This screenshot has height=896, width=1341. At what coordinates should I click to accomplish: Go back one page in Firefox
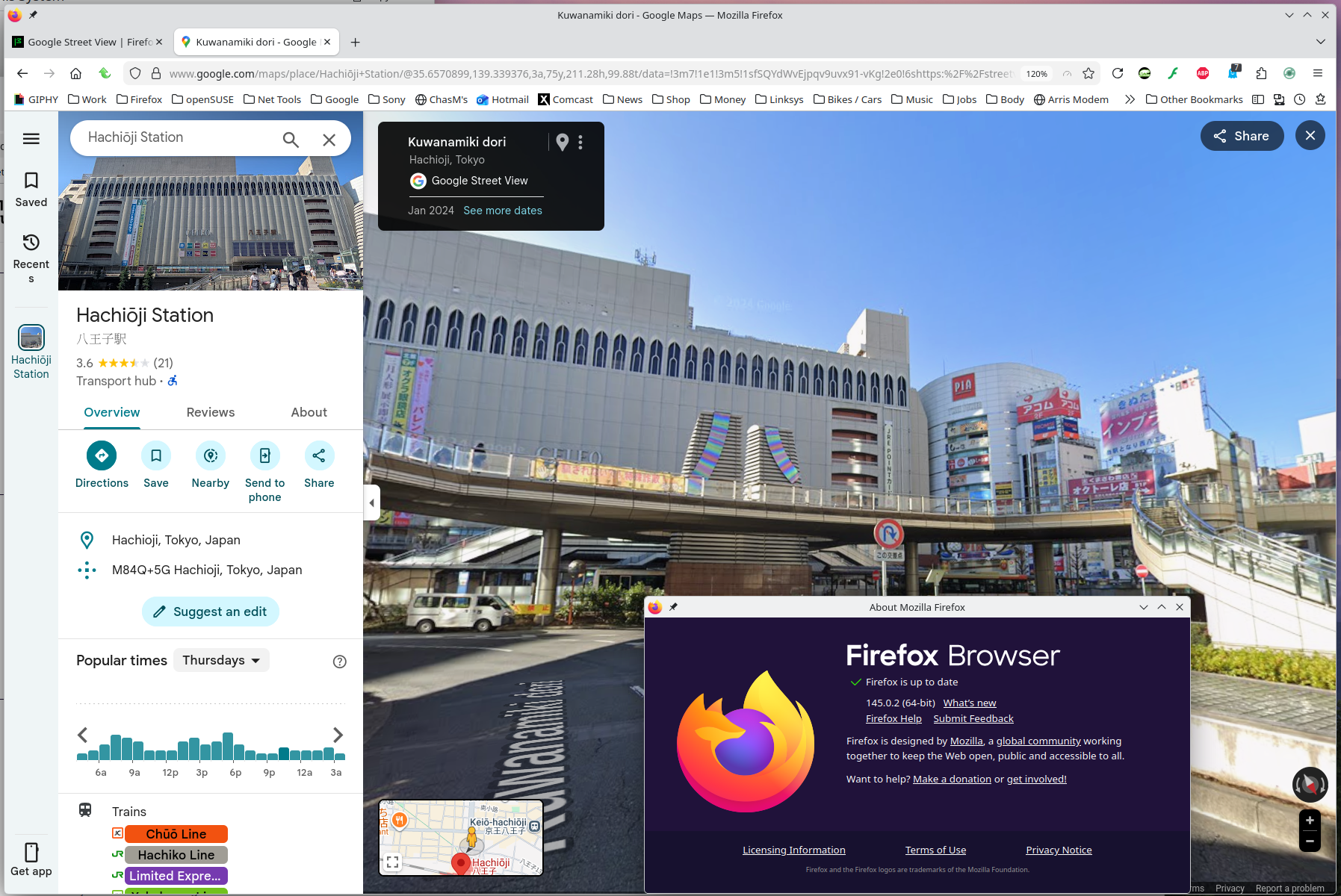(x=22, y=73)
